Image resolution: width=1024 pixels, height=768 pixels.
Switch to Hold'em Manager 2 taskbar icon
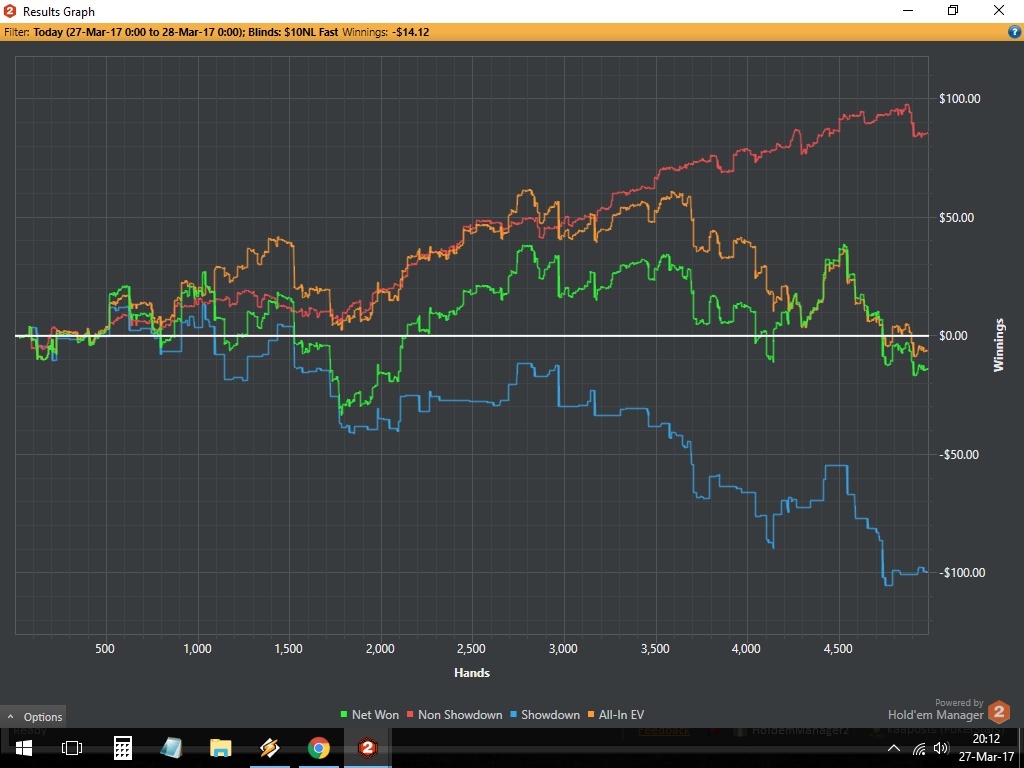368,748
